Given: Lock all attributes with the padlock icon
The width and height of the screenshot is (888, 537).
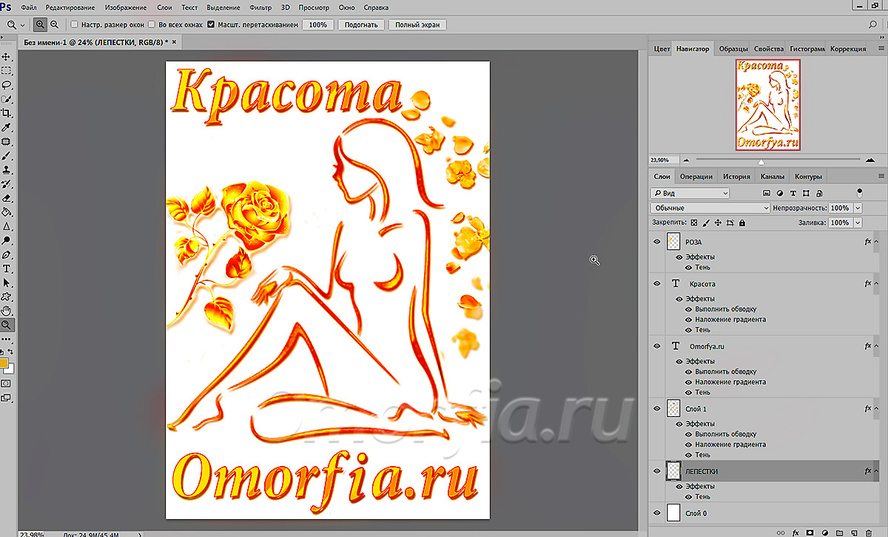Looking at the screenshot, I should pyautogui.click(x=742, y=223).
